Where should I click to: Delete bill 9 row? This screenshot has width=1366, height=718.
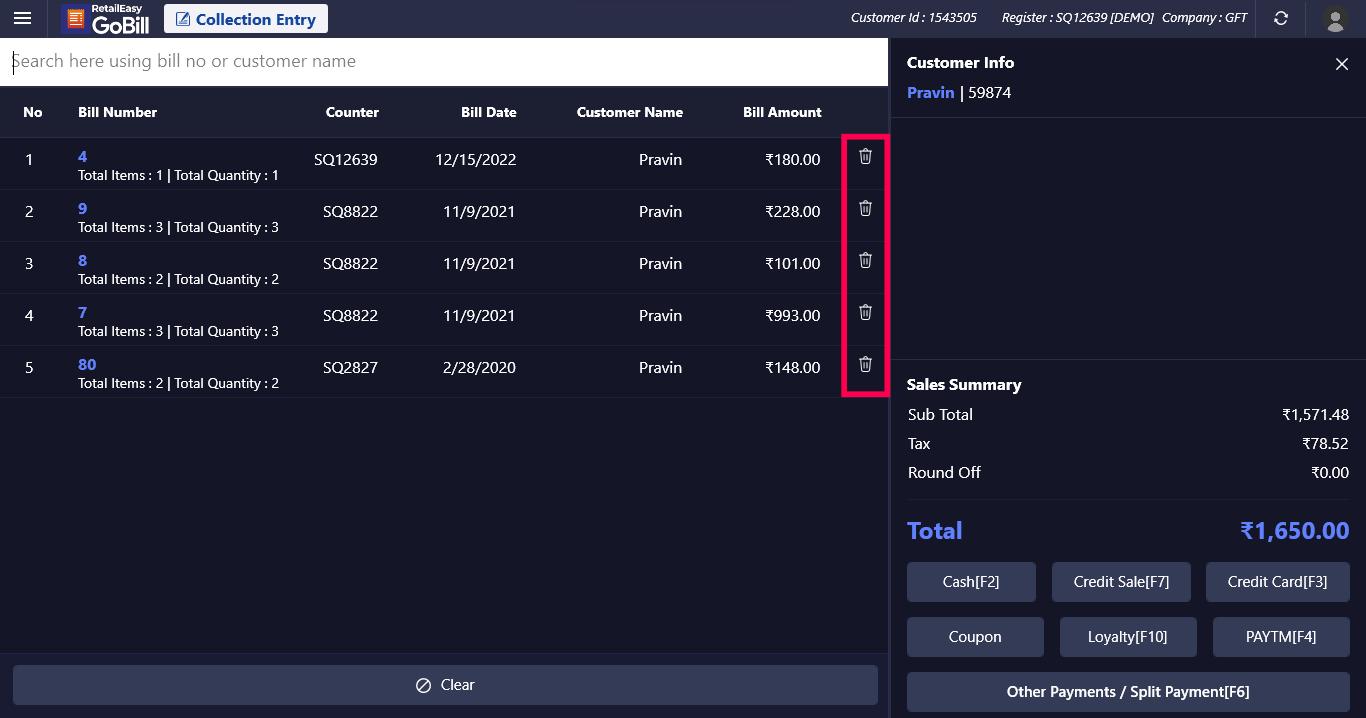pyautogui.click(x=866, y=208)
